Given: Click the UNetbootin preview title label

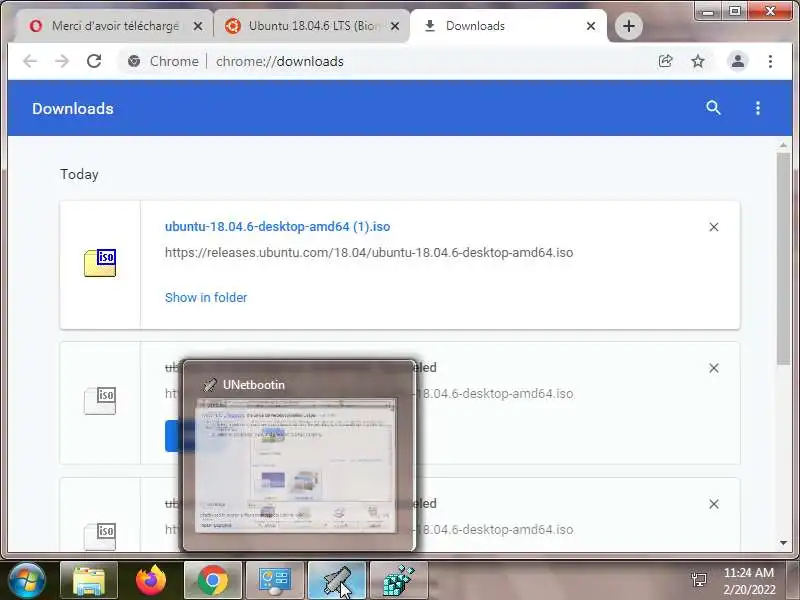Looking at the screenshot, I should [254, 385].
